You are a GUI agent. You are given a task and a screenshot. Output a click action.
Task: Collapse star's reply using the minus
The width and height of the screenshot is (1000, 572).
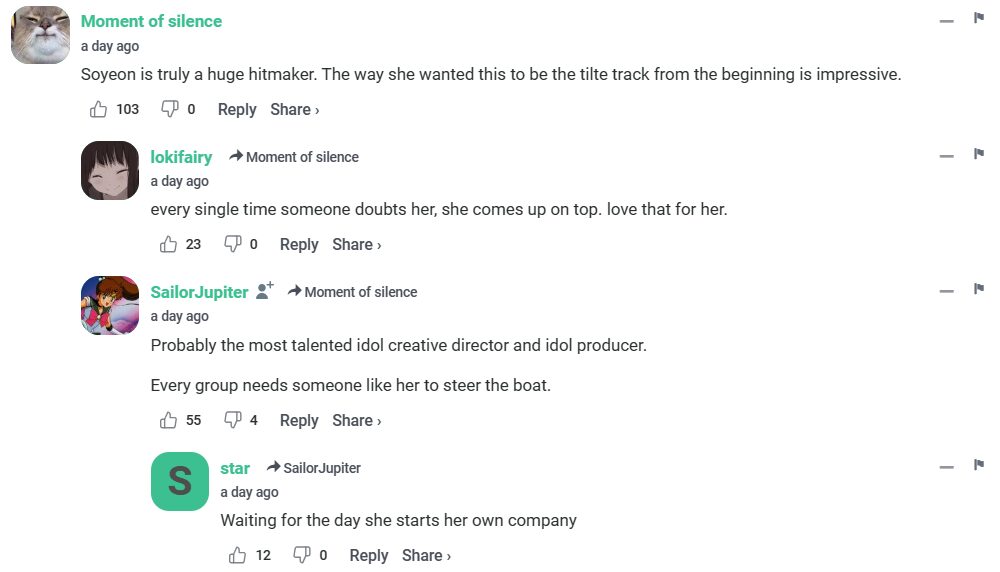(x=946, y=467)
